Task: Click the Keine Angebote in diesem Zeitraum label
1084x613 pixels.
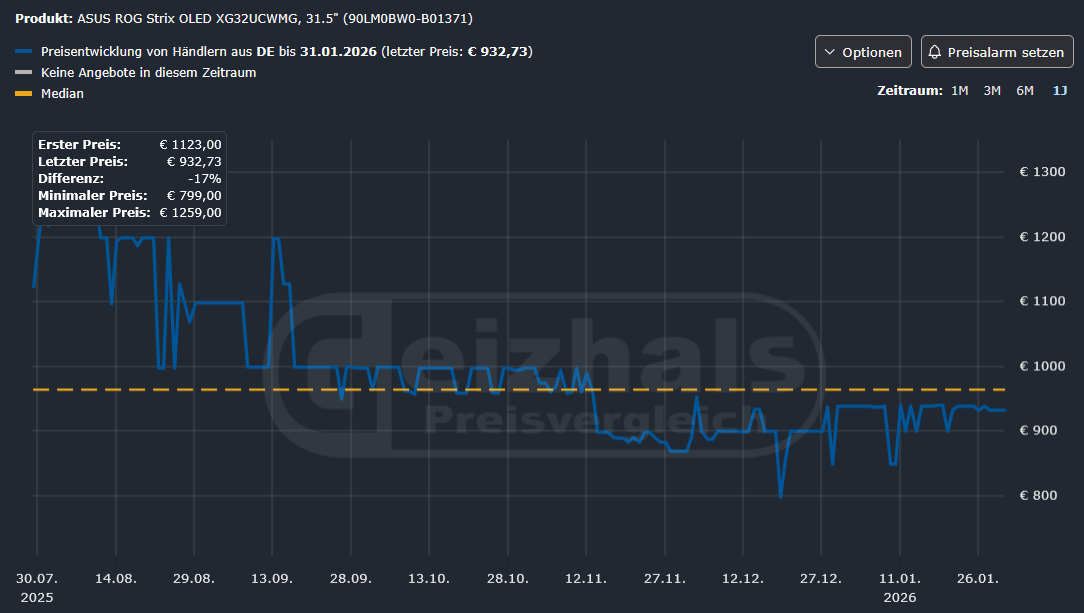Action: pos(149,73)
